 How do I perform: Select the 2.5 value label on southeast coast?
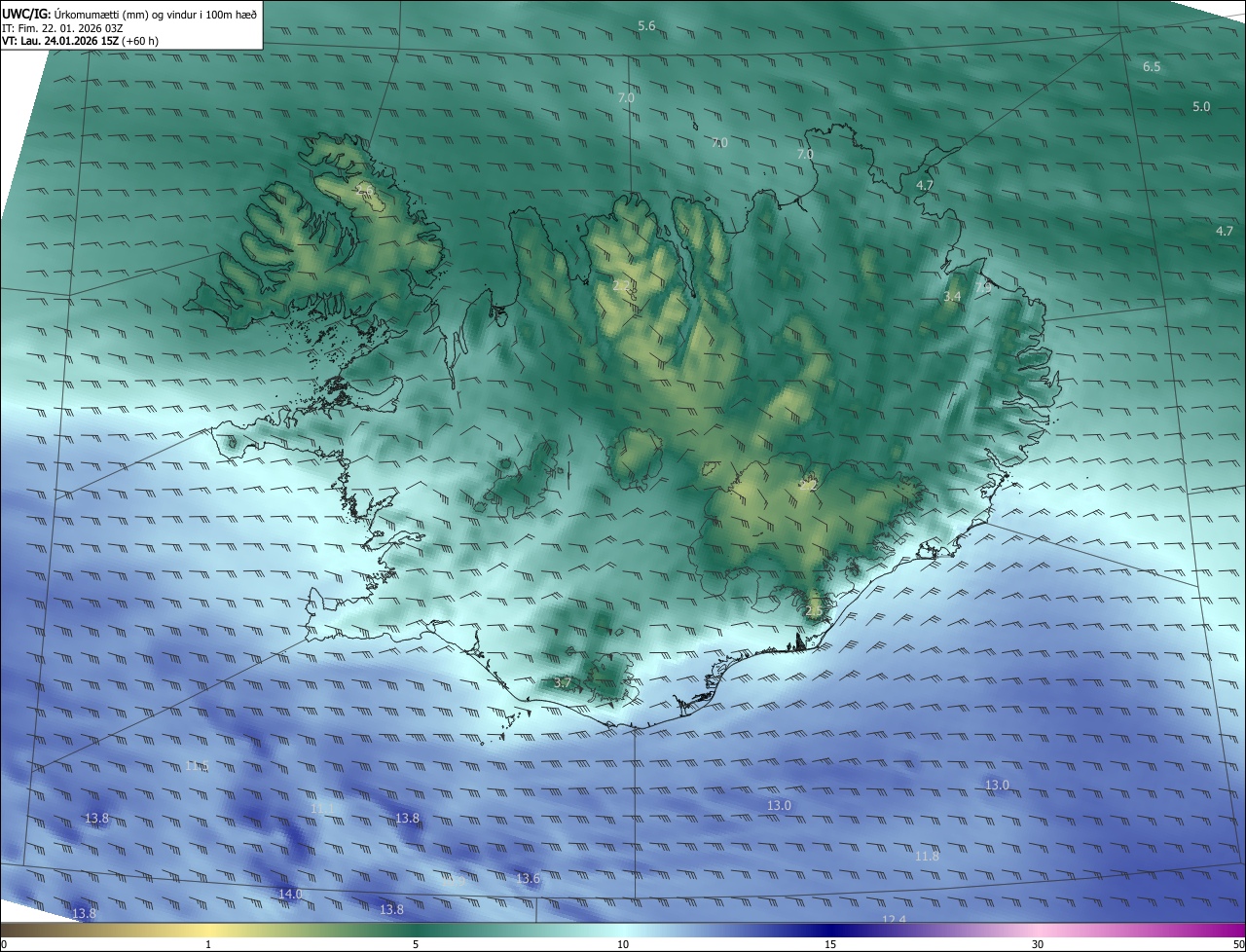(x=815, y=611)
